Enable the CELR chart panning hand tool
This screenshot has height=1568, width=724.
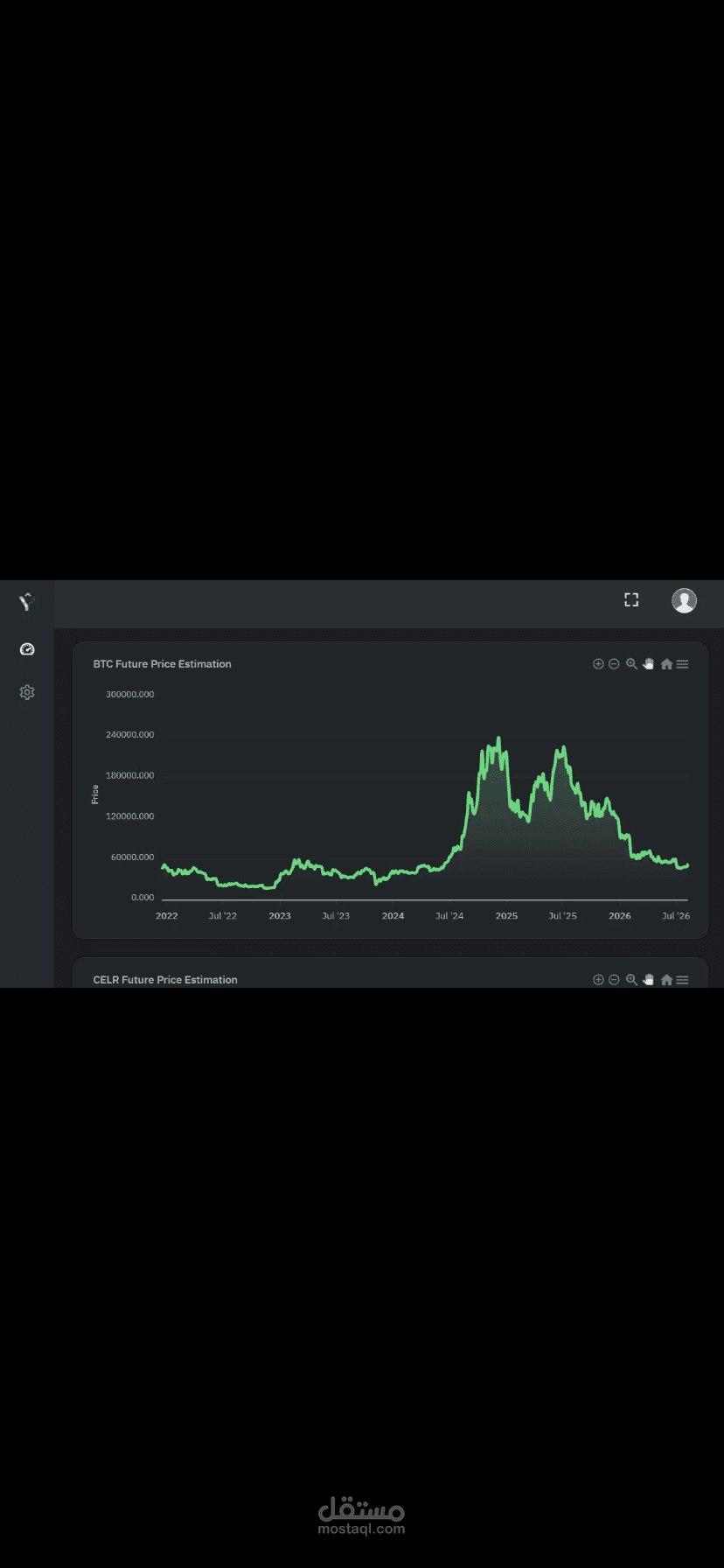(649, 980)
